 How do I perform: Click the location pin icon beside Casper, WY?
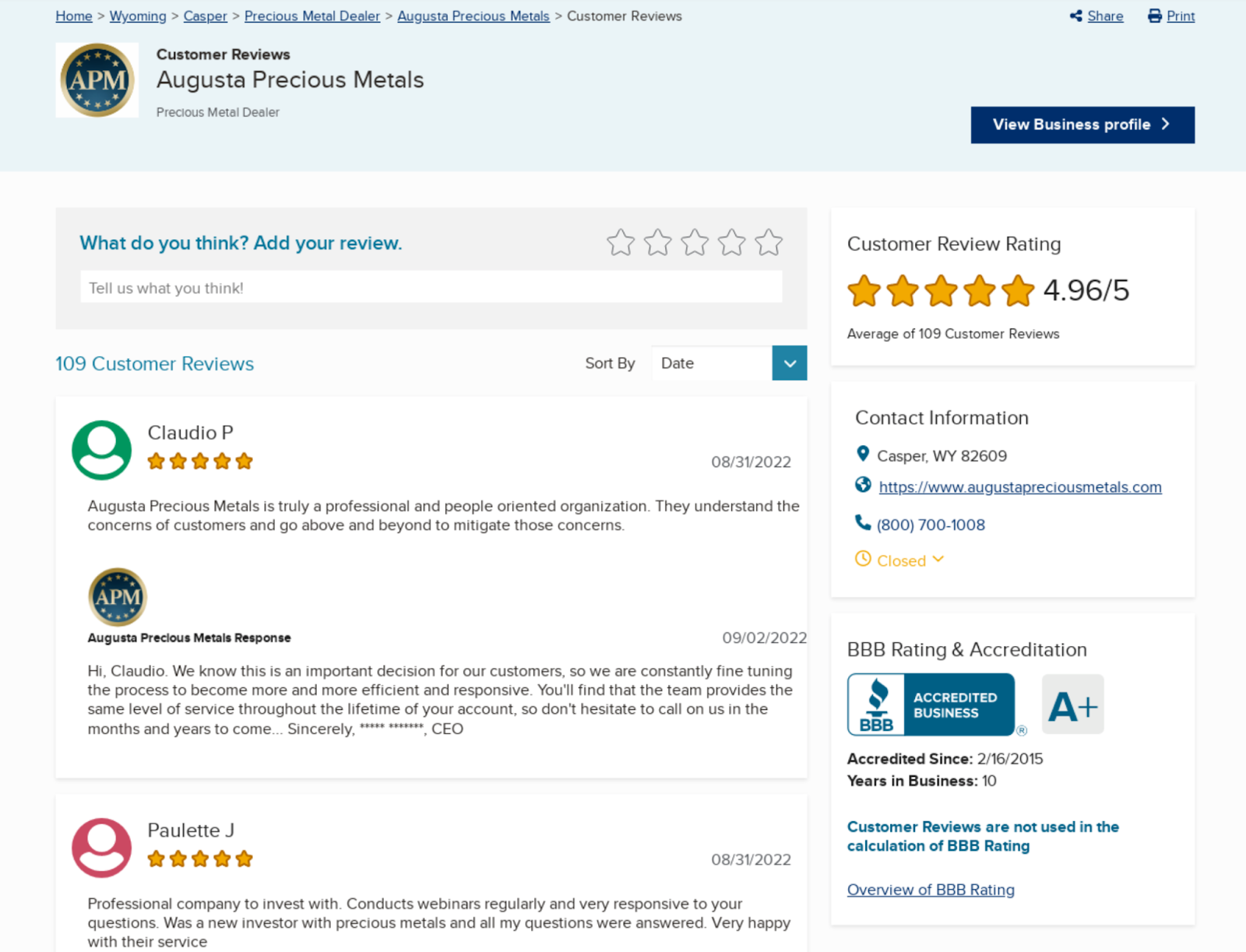click(863, 454)
